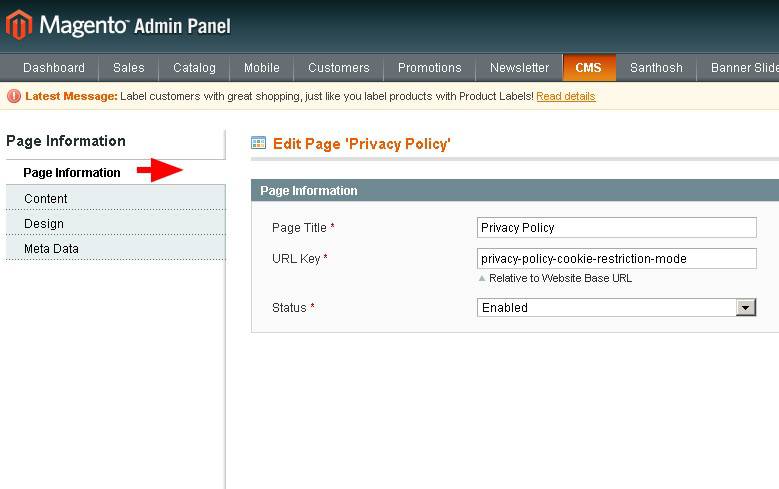Open the Customers menu

pos(339,68)
